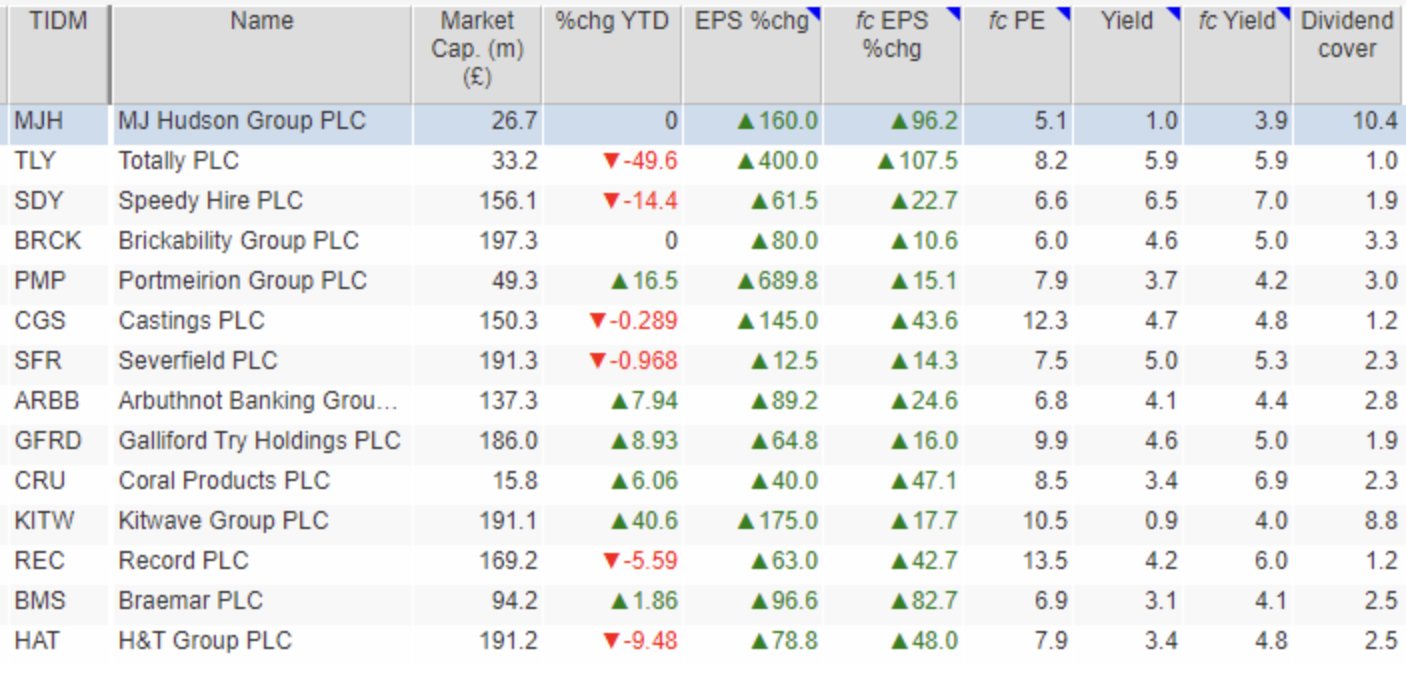Click Castings PLC's market cap value 150.3
Screen dimensions: 1406x676
pyautogui.click(x=508, y=321)
